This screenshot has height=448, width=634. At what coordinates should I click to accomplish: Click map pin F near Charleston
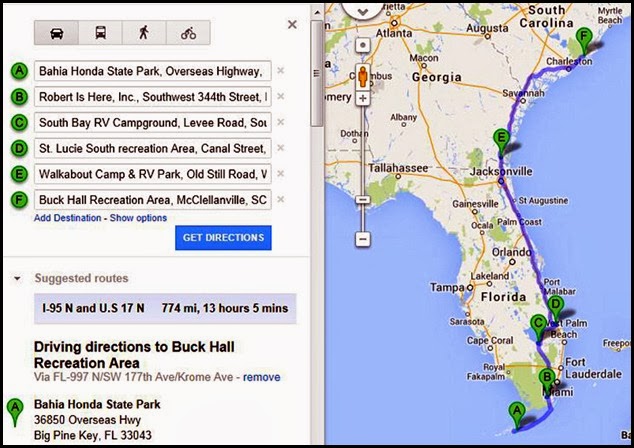(584, 41)
